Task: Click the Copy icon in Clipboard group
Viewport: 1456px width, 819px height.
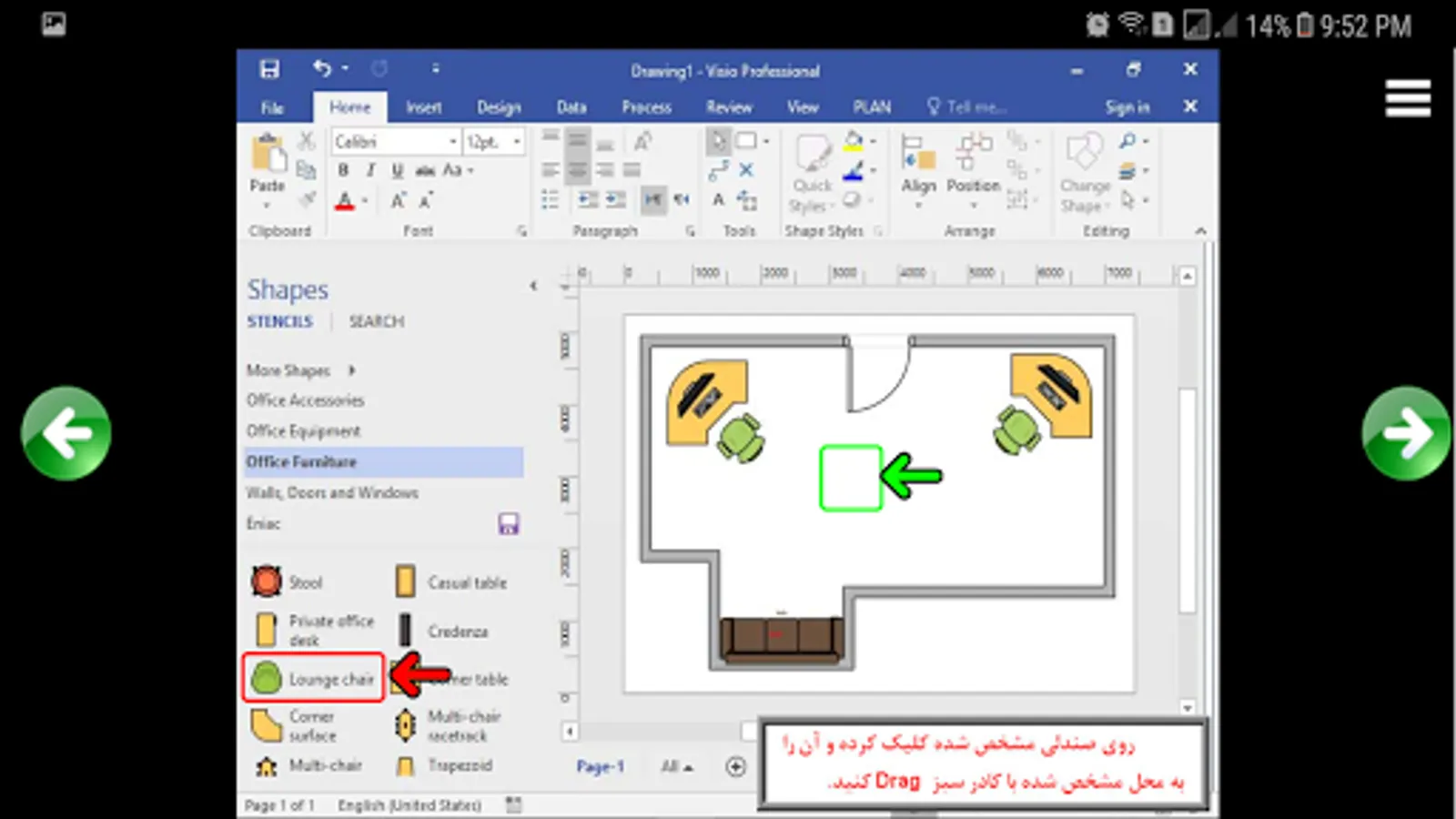Action: [x=307, y=169]
